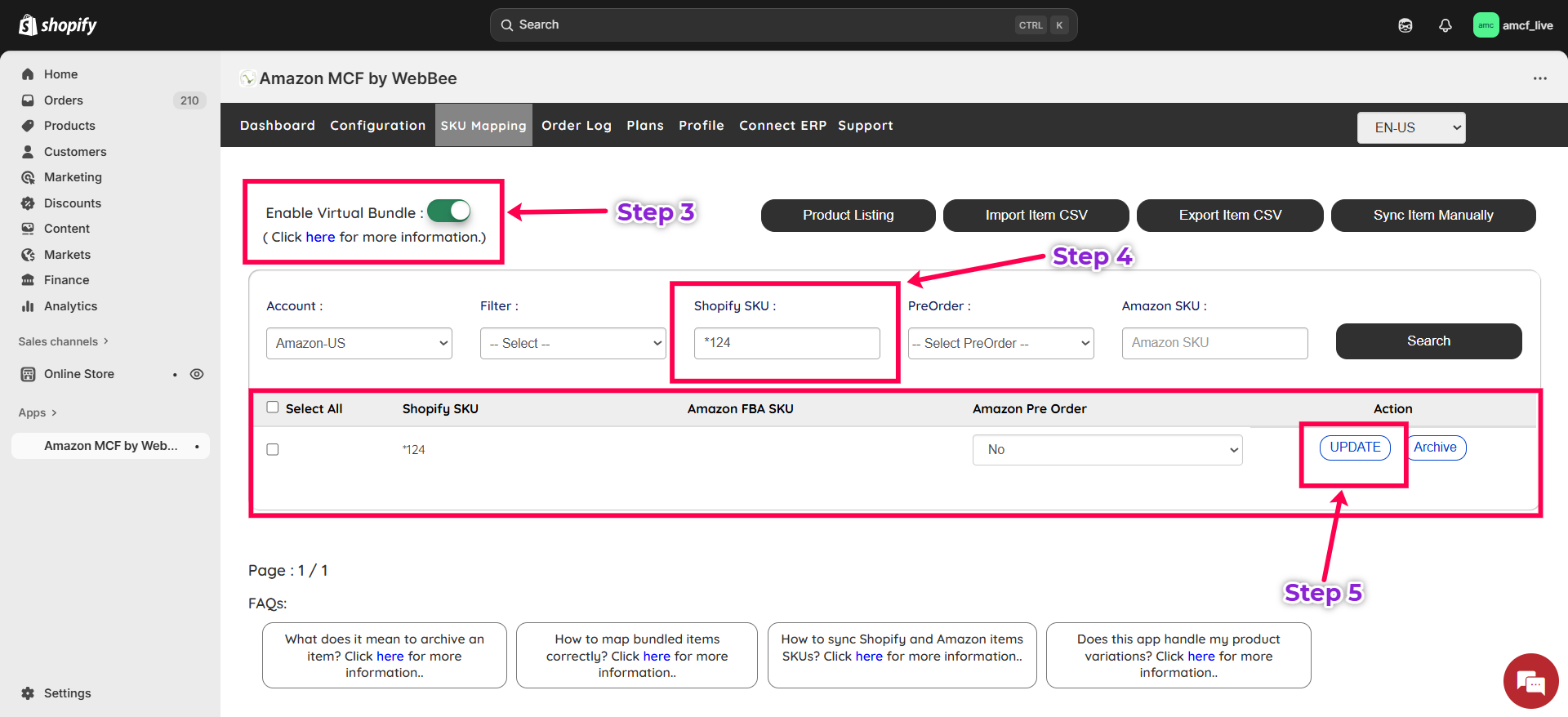
Task: Check the Select All checkbox
Action: pyautogui.click(x=273, y=407)
